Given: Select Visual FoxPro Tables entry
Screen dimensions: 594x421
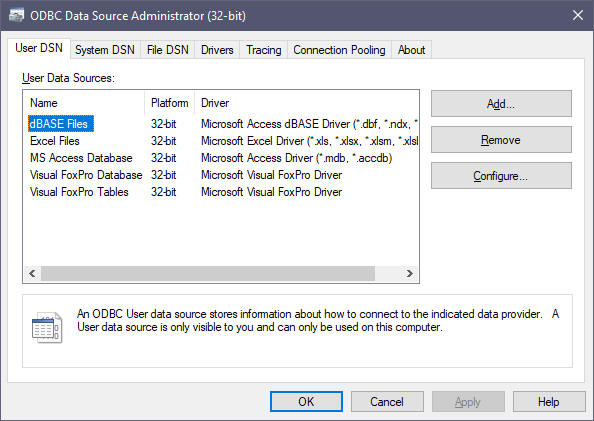Looking at the screenshot, I should [79, 192].
